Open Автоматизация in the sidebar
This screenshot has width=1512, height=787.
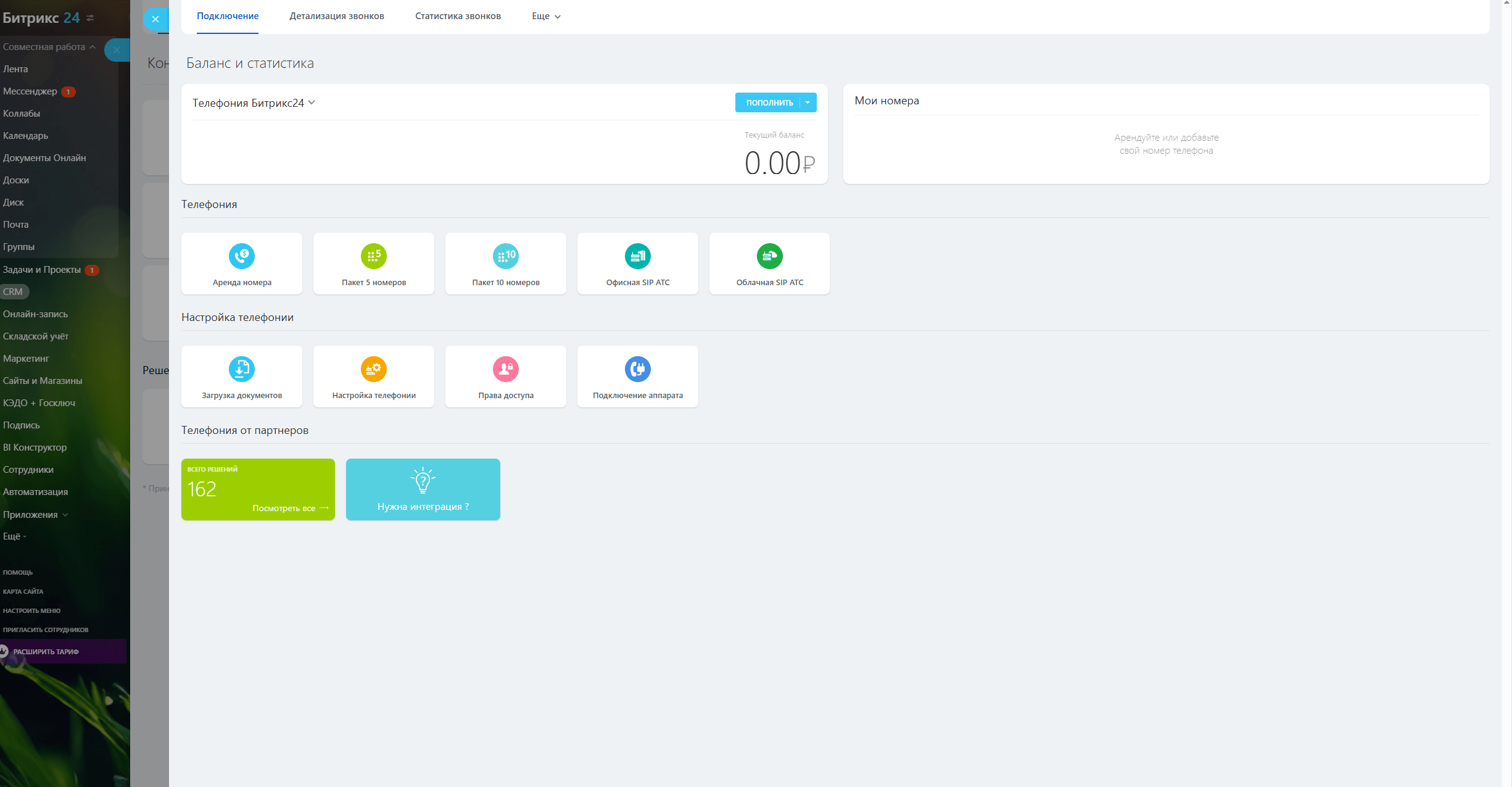(x=35, y=492)
